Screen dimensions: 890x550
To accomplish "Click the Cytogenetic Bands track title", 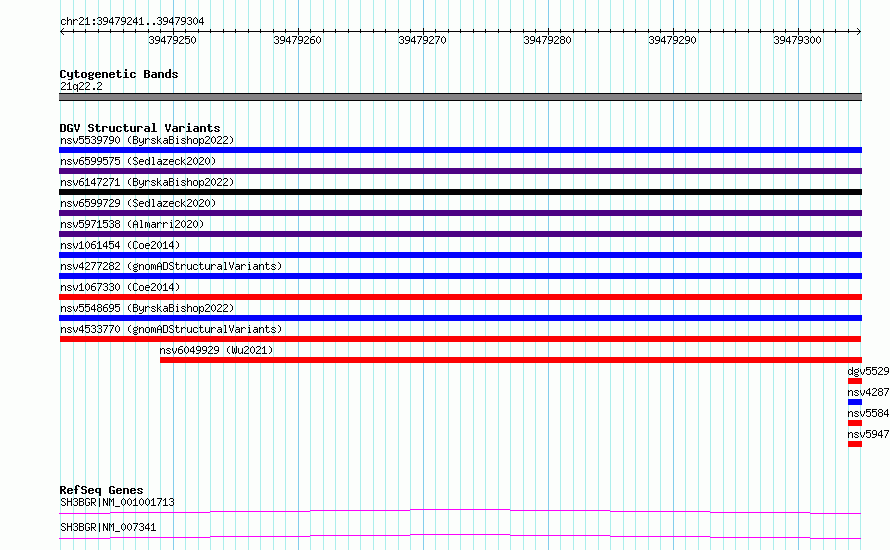I will coord(119,74).
